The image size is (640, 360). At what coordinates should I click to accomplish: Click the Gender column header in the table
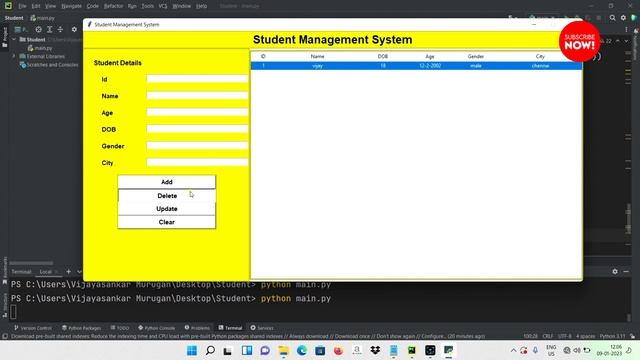476,56
